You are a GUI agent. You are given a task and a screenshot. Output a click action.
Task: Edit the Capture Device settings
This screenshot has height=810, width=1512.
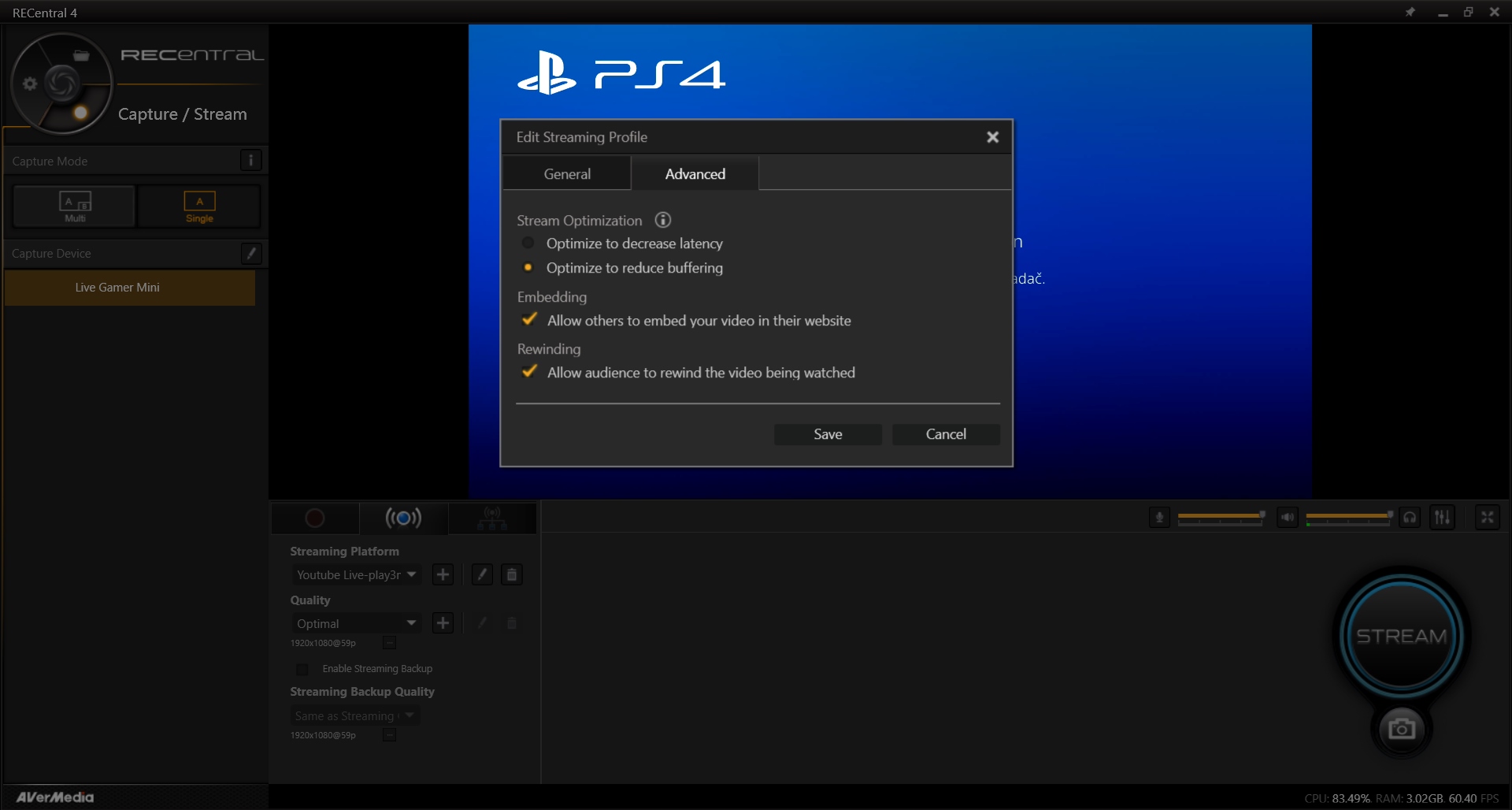[251, 253]
